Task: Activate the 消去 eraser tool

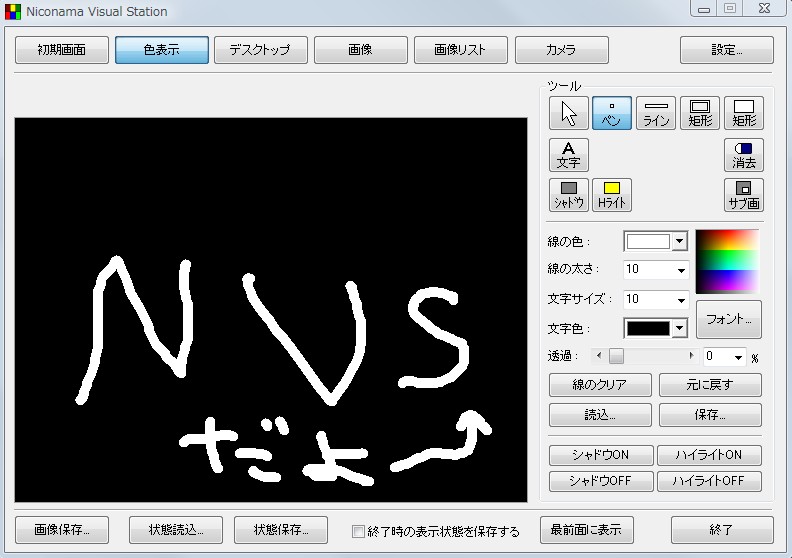Action: 744,155
